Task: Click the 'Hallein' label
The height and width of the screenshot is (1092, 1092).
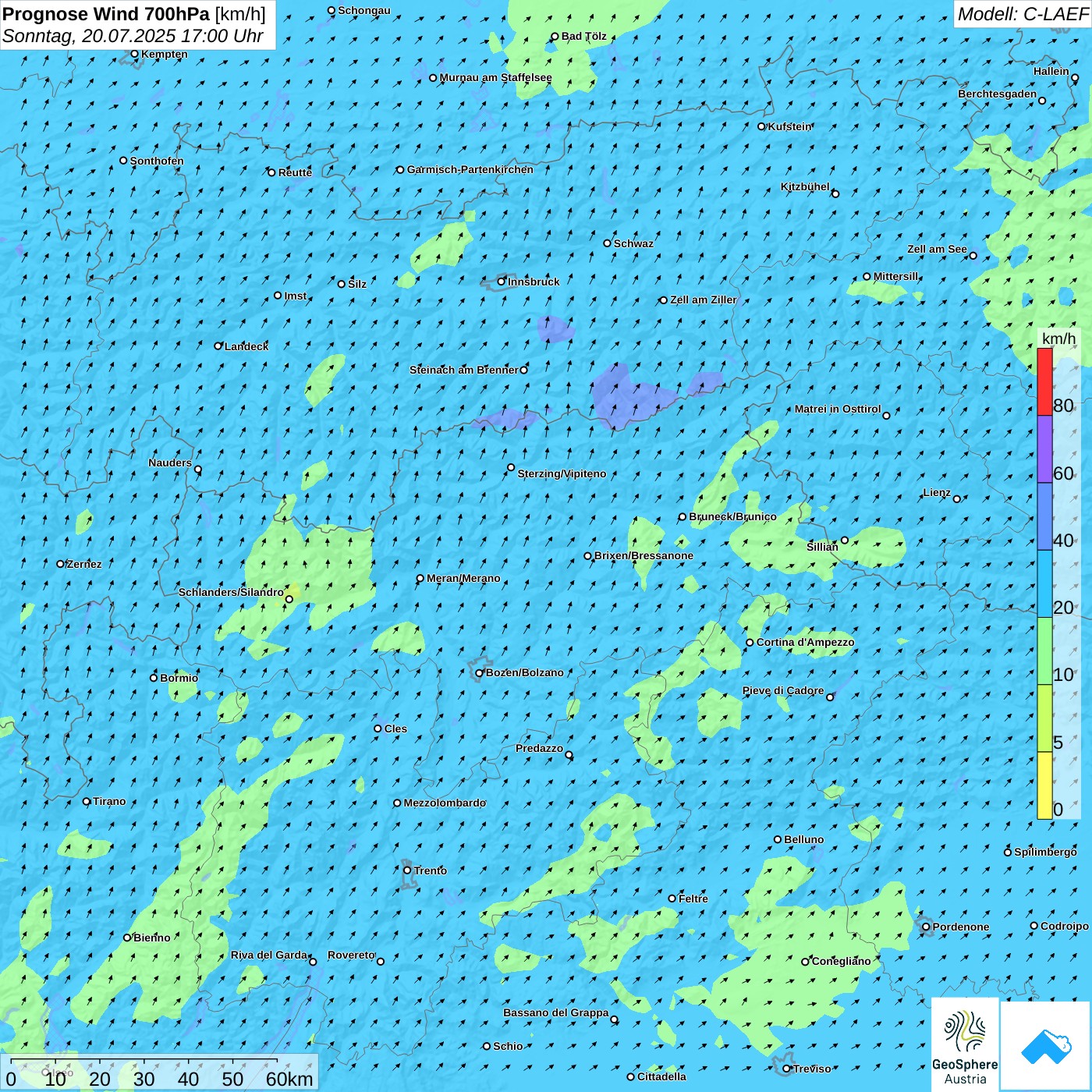Action: pyautogui.click(x=1051, y=71)
